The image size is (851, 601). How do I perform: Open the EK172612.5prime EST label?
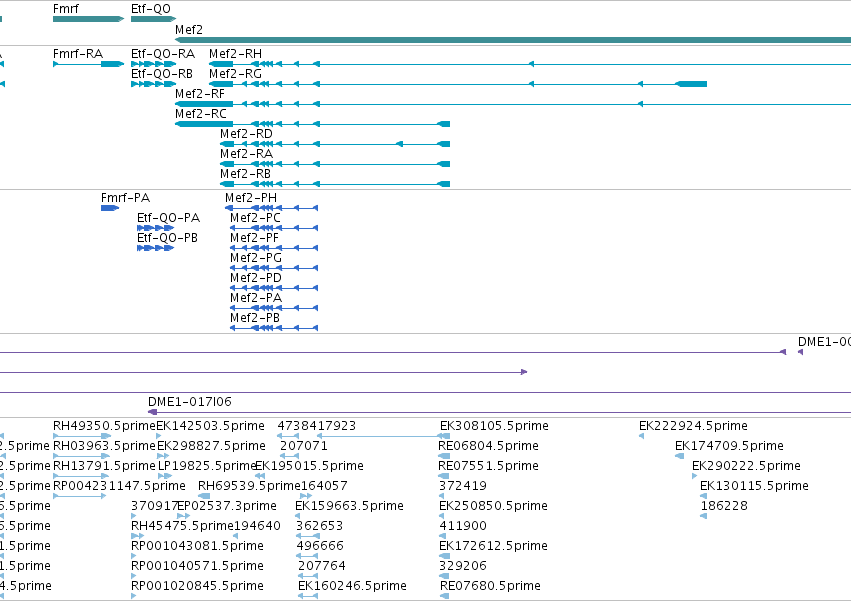click(493, 547)
